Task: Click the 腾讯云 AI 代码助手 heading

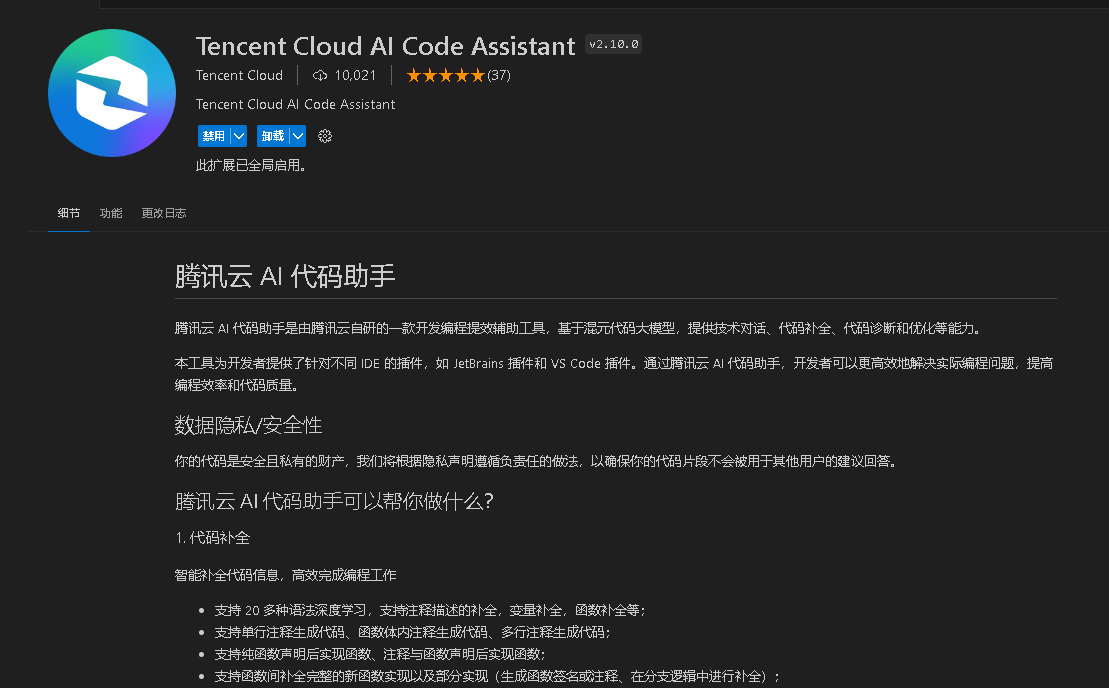Action: point(284,276)
